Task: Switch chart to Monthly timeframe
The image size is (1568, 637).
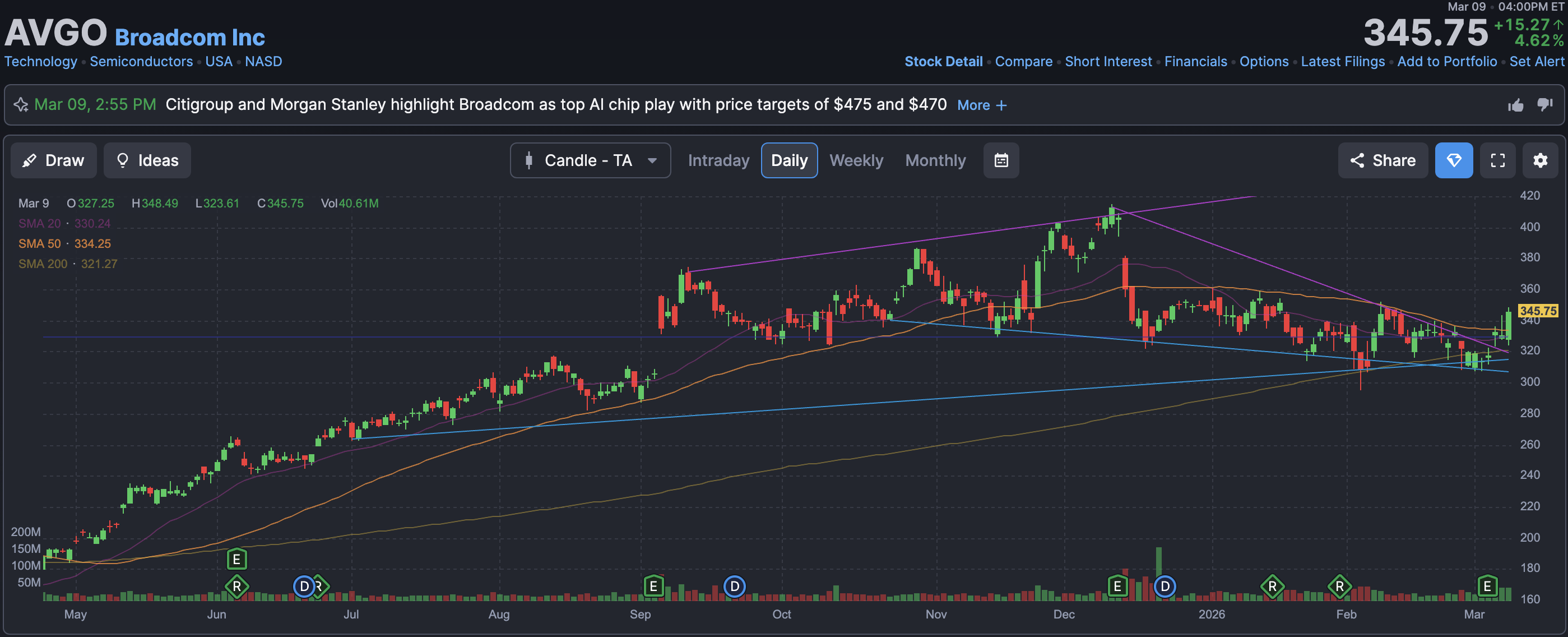Action: click(x=935, y=160)
